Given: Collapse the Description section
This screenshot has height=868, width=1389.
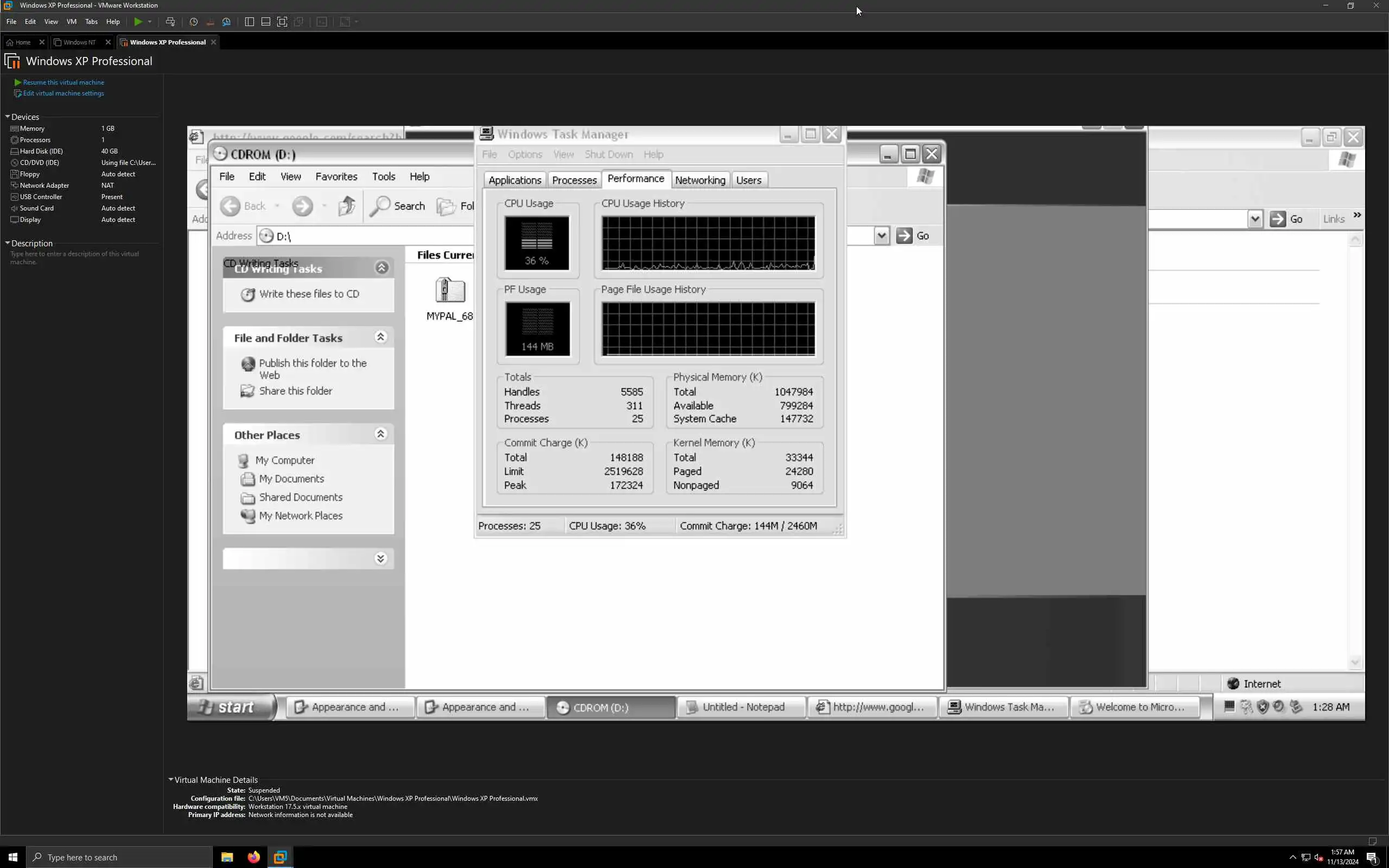Looking at the screenshot, I should coord(8,243).
